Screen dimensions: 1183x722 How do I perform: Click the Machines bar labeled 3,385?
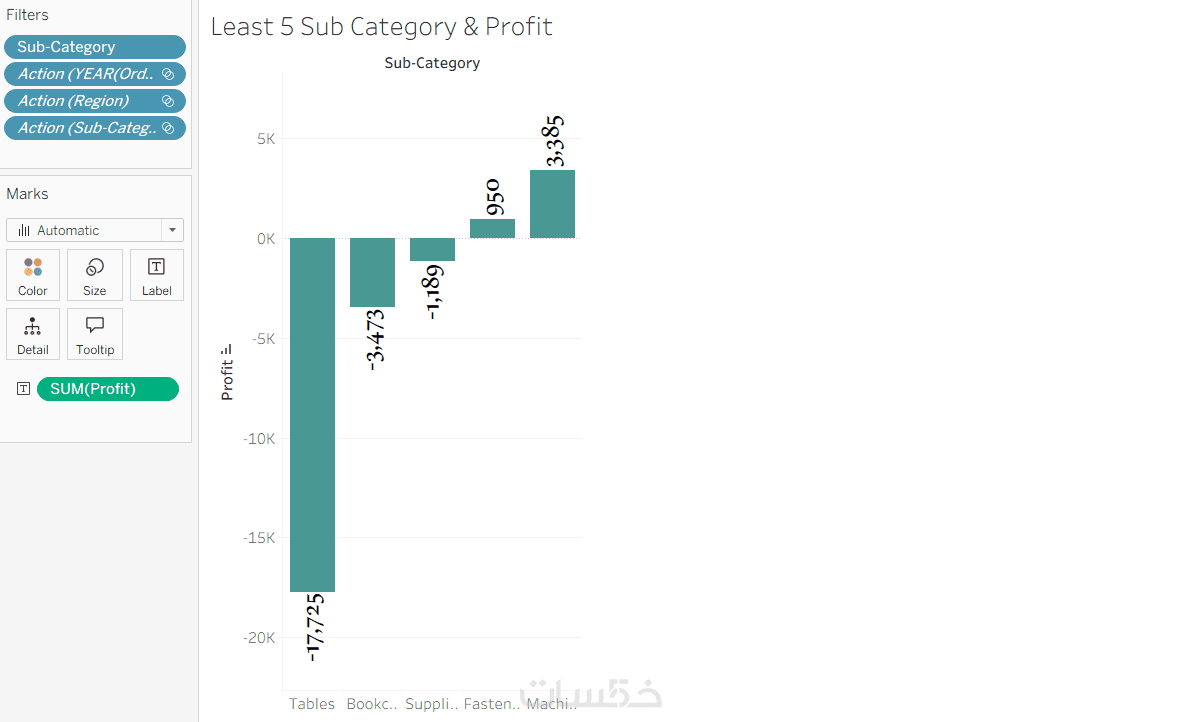(552, 204)
